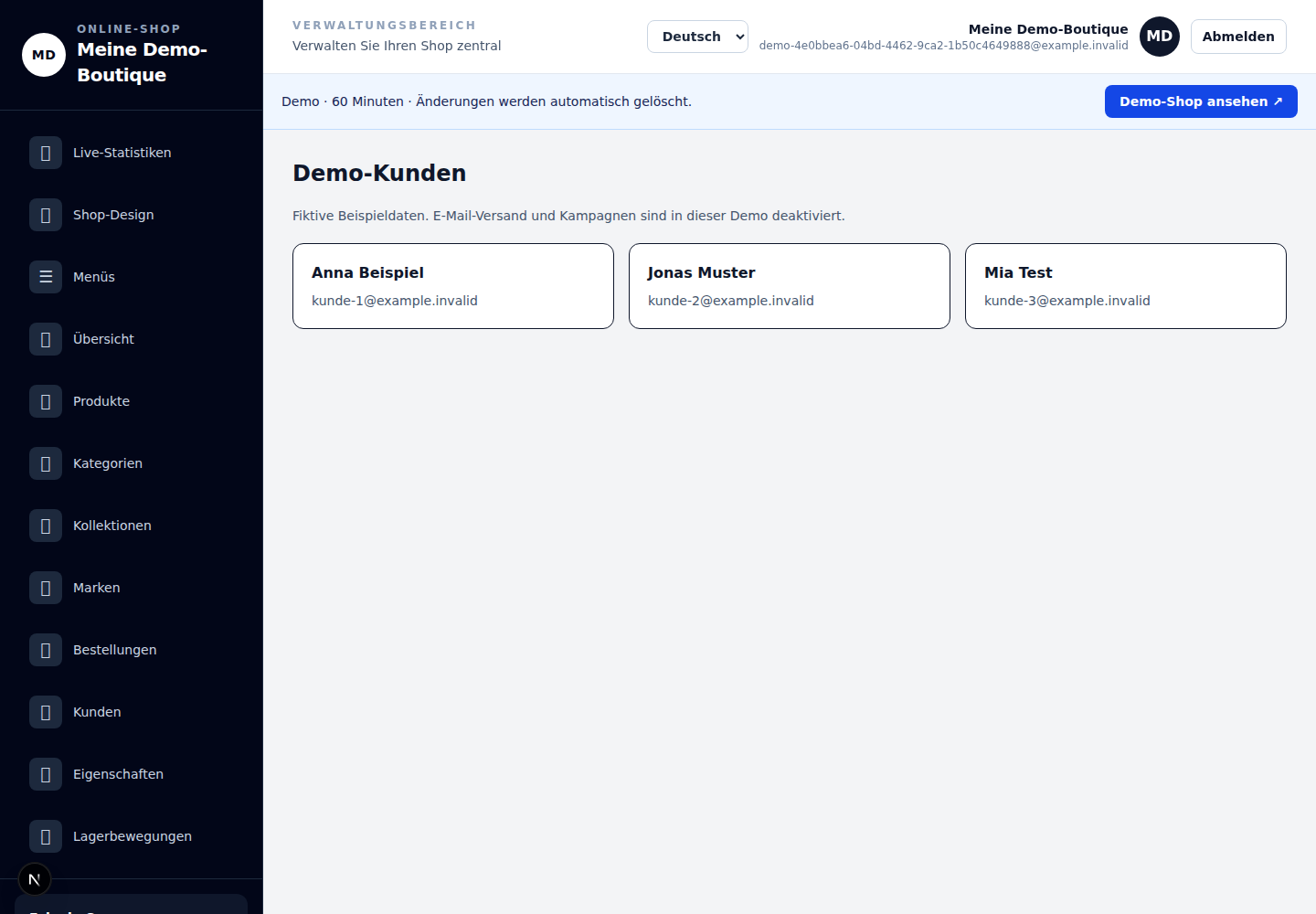The height and width of the screenshot is (914, 1316).
Task: Click the Kategorien sidebar icon
Action: (x=46, y=463)
